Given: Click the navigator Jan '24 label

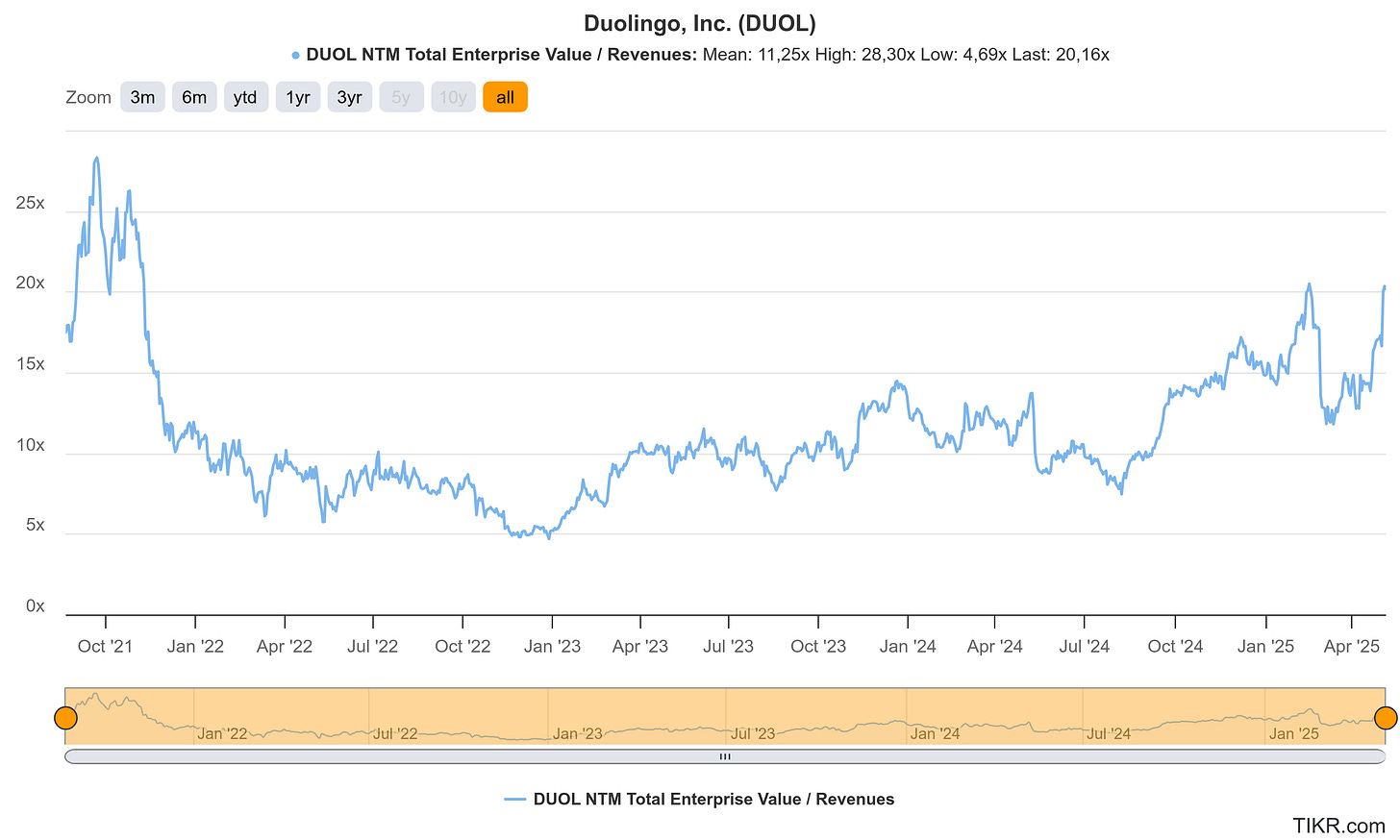Looking at the screenshot, I should [935, 733].
